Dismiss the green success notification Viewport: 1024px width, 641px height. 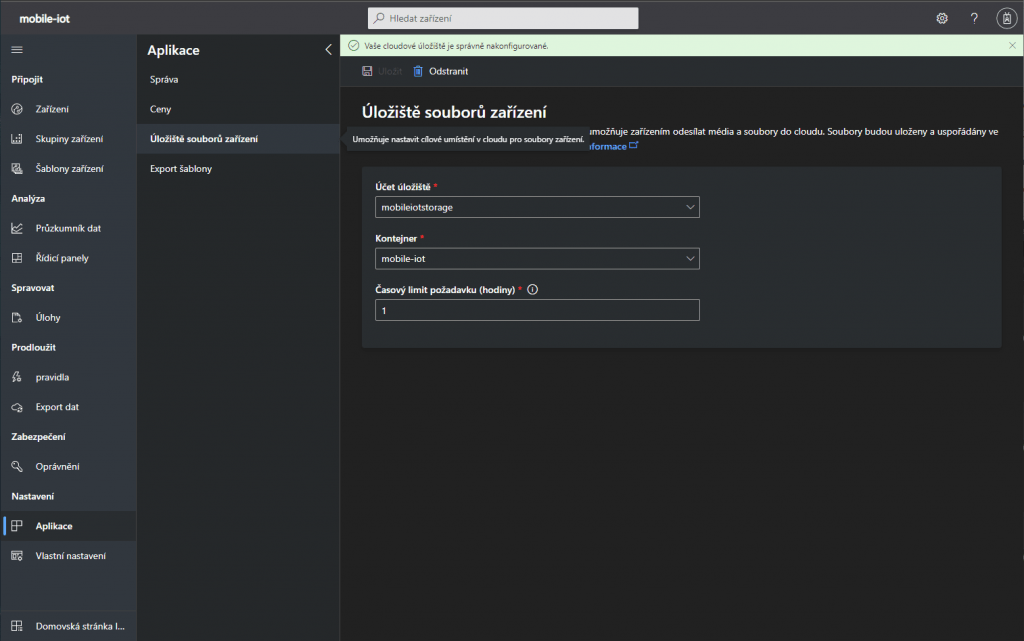(1012, 46)
